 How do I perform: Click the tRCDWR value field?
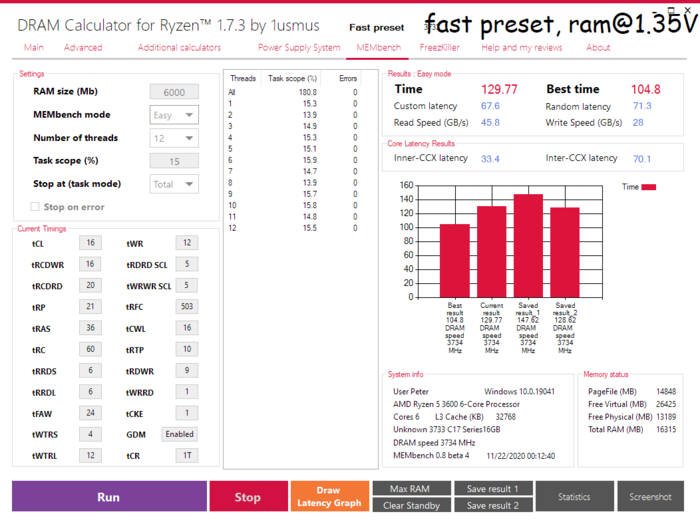pos(91,264)
